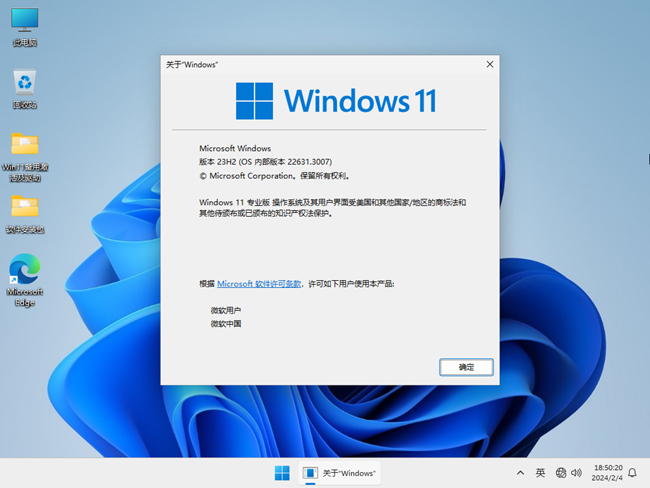650x488 pixels.
Task: Click the Microsoft Corporation copyright line
Action: point(275,176)
